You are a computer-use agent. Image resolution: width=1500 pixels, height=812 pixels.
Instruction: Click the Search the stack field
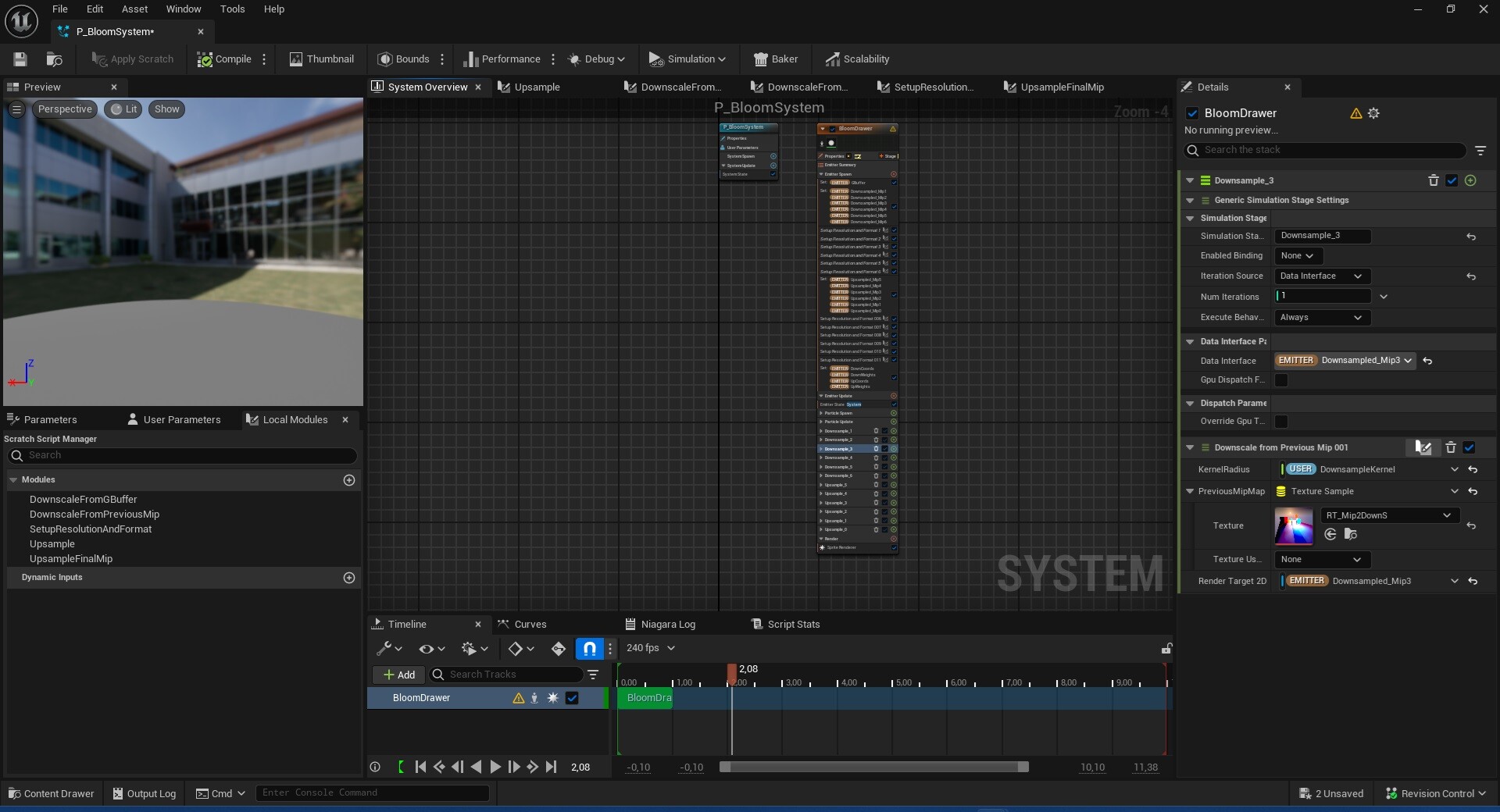[x=1328, y=150]
